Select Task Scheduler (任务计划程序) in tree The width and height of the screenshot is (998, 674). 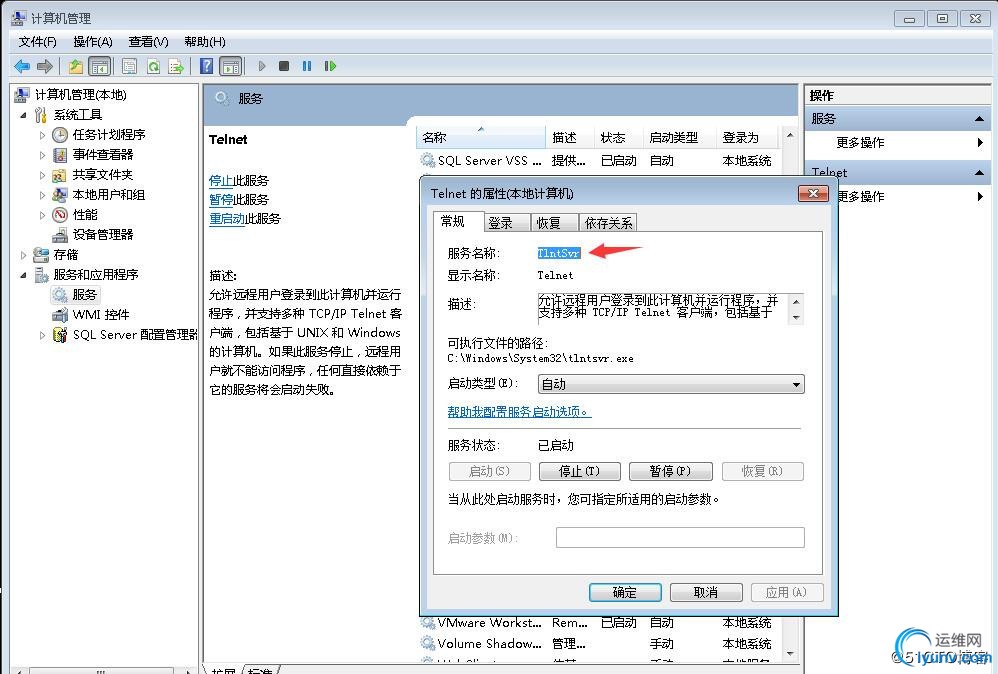coord(109,134)
